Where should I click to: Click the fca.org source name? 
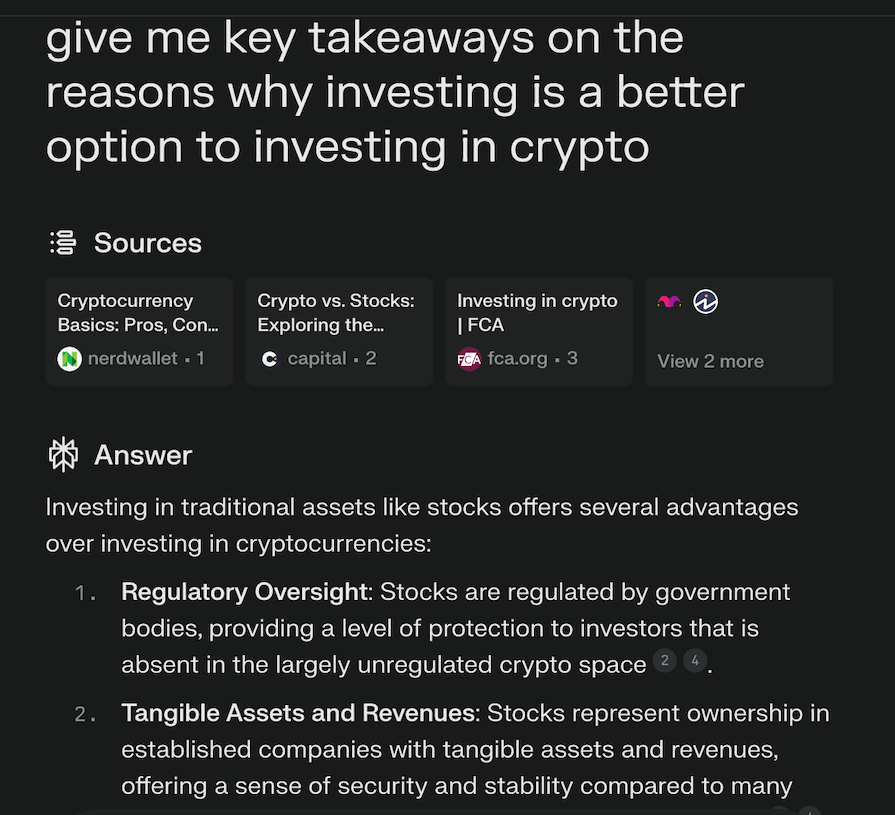pos(518,358)
